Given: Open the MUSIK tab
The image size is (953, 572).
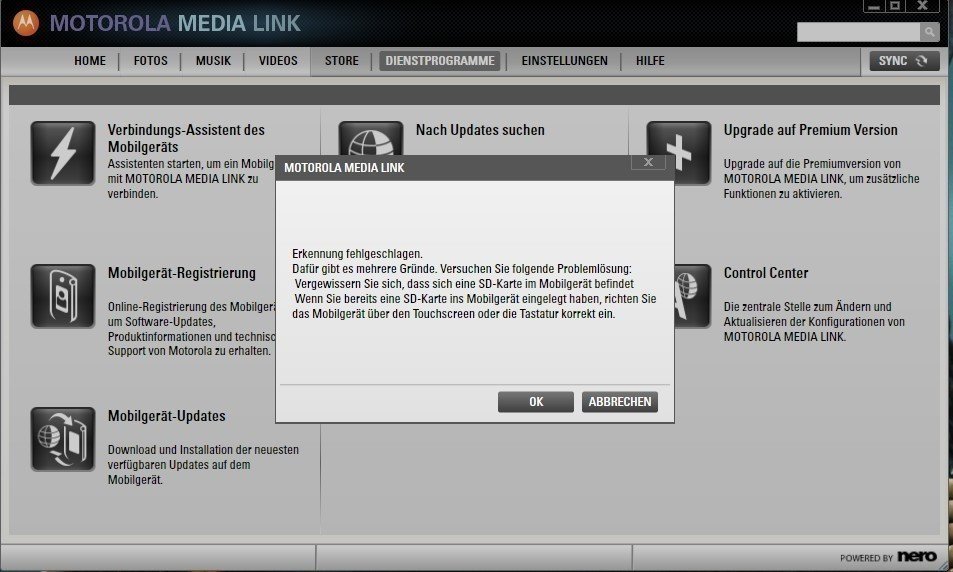Looking at the screenshot, I should click(x=213, y=61).
